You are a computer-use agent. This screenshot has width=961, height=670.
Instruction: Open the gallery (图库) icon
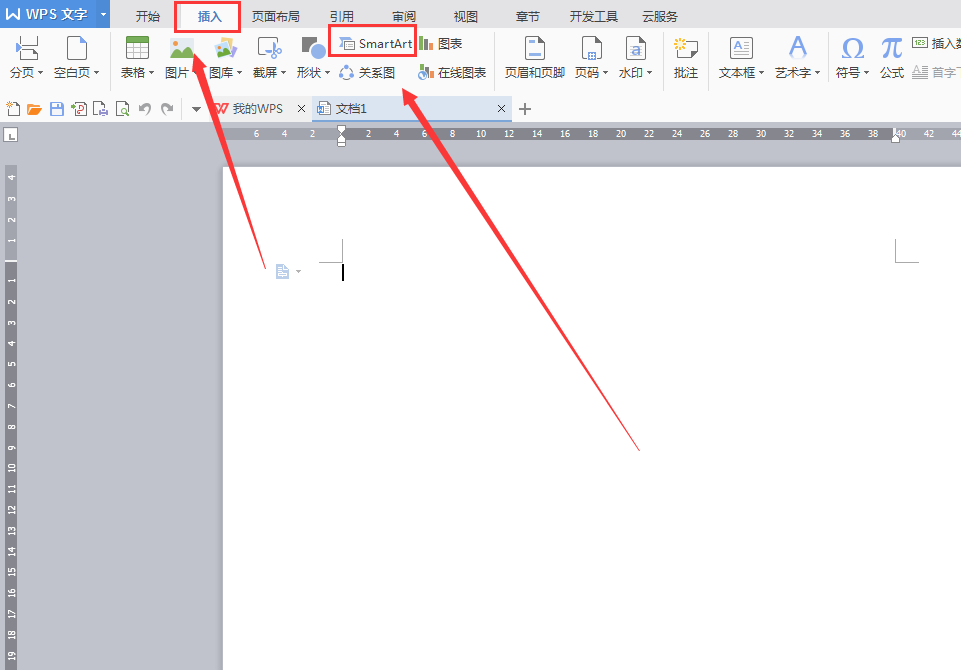coord(226,48)
